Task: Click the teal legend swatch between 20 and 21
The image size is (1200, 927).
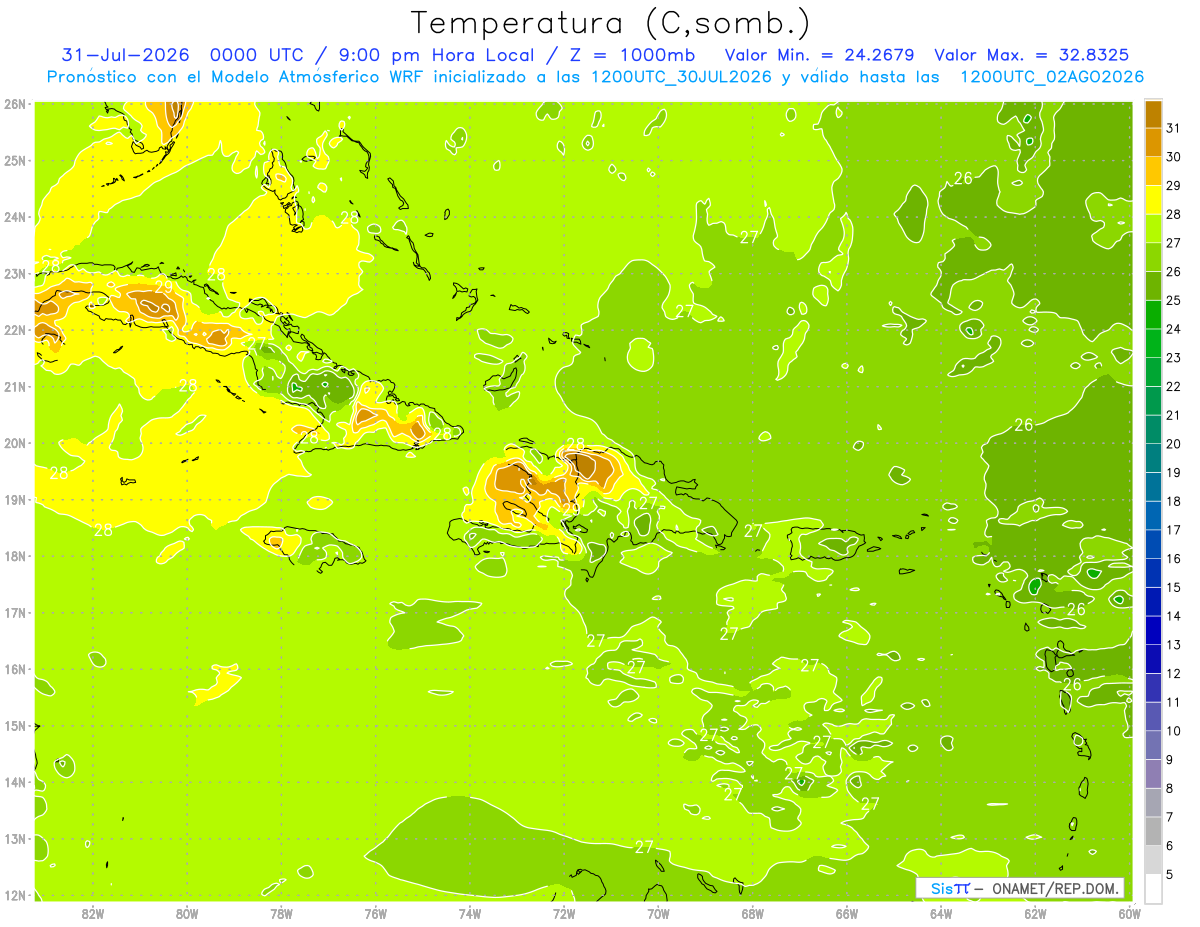Action: [1153, 429]
